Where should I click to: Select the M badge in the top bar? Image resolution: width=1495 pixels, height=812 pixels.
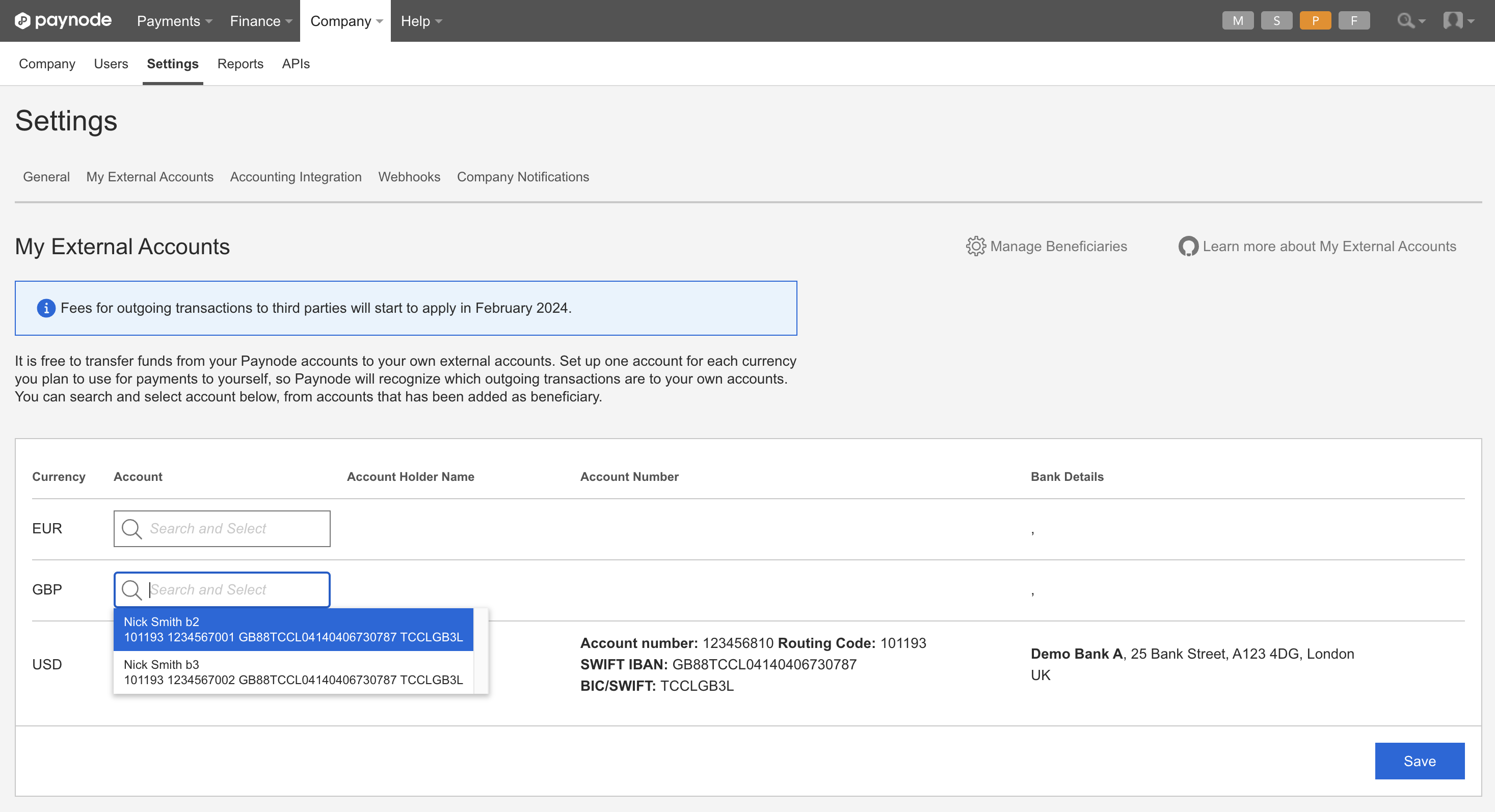coord(1237,21)
